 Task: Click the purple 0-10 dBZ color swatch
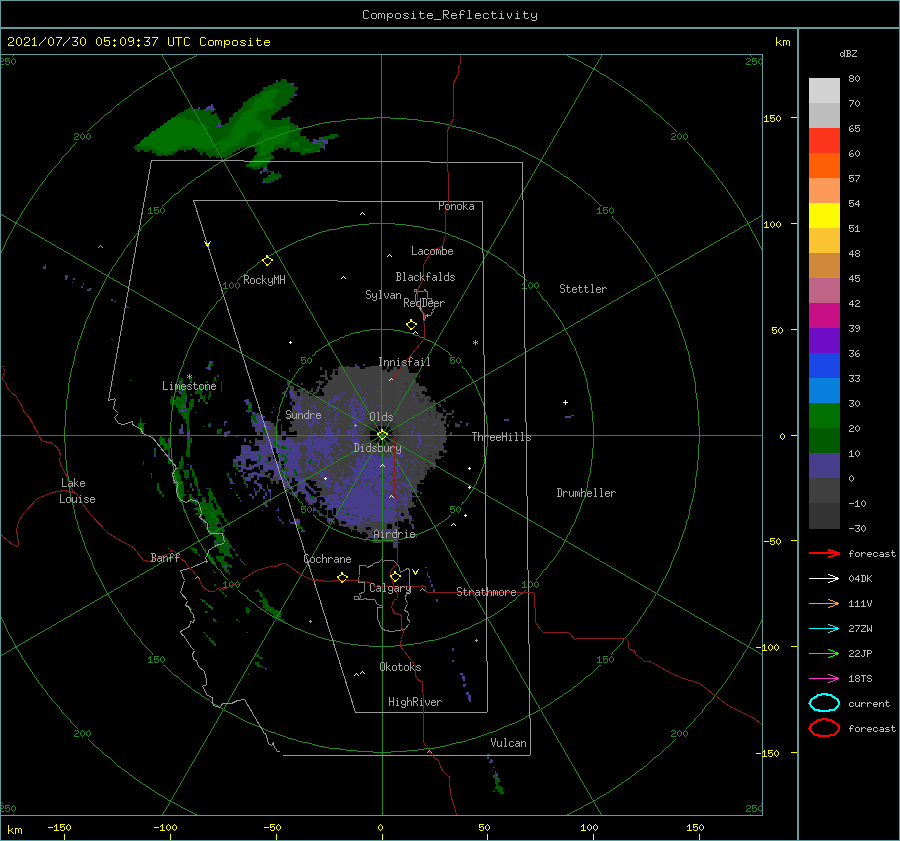pyautogui.click(x=824, y=466)
